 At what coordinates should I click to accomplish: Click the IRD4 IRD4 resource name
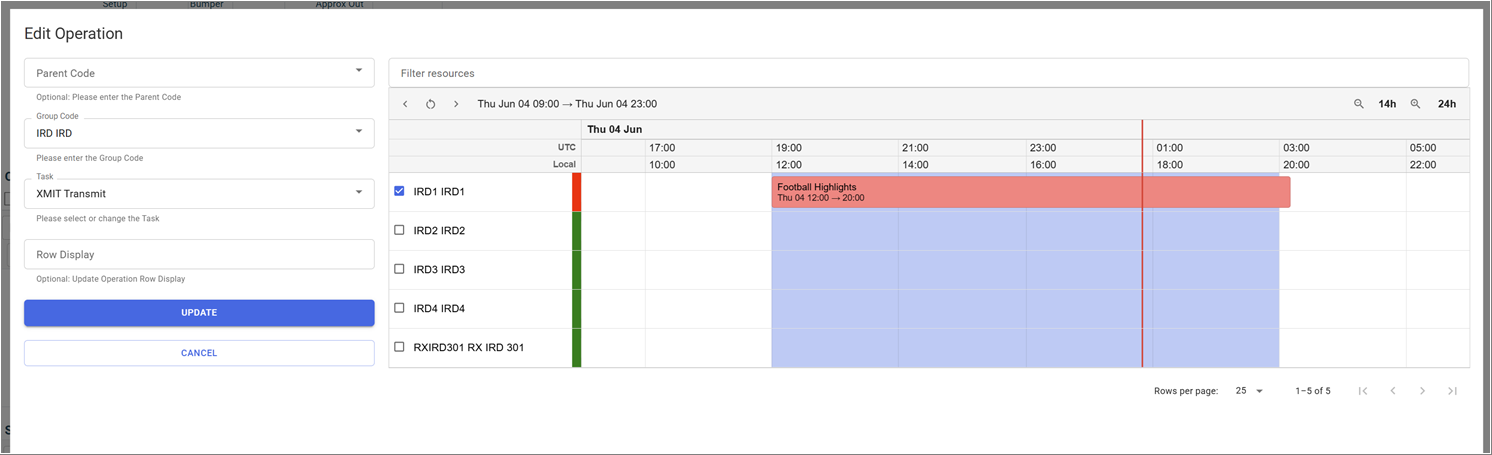pos(439,309)
